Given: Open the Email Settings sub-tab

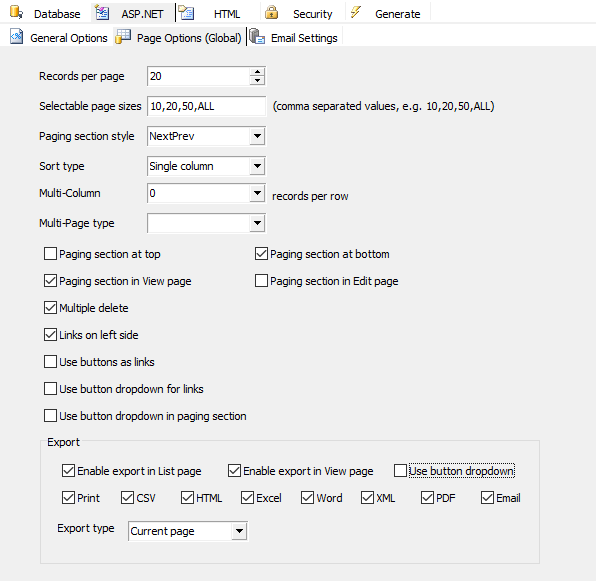Looking at the screenshot, I should (304, 38).
